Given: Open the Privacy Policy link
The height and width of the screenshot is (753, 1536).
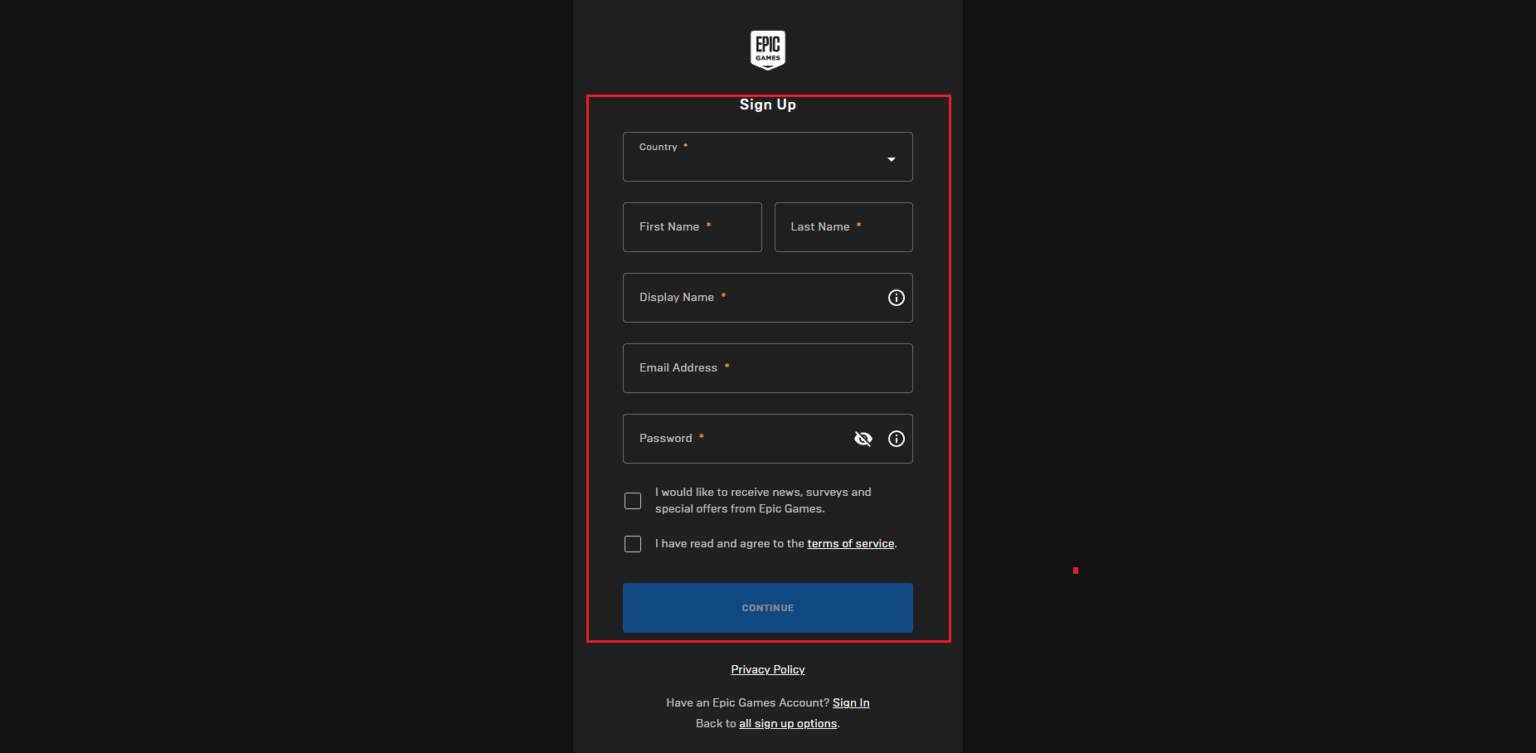Looking at the screenshot, I should (x=767, y=669).
